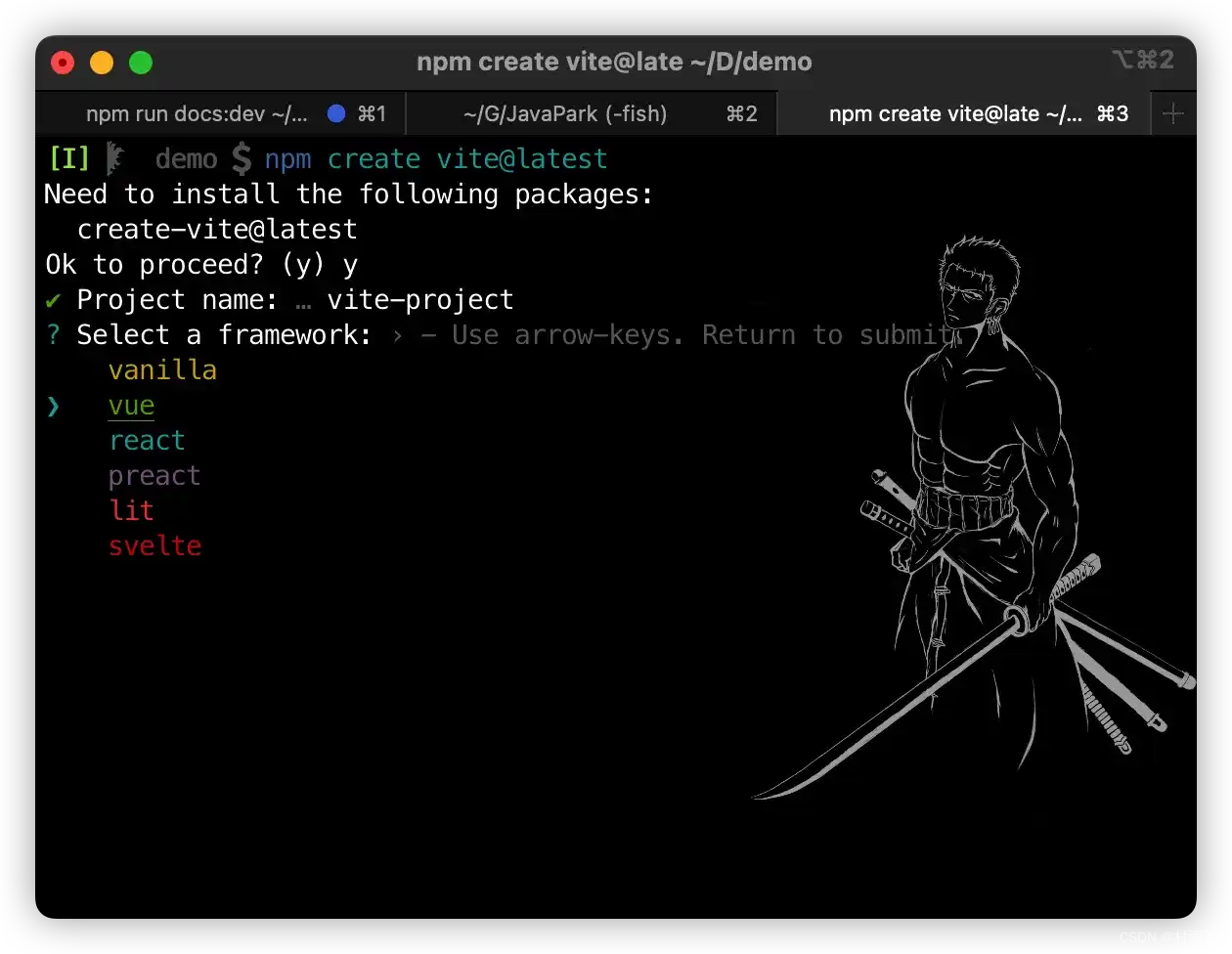
Task: Select the npm create vite@late tab
Action: coord(954,114)
